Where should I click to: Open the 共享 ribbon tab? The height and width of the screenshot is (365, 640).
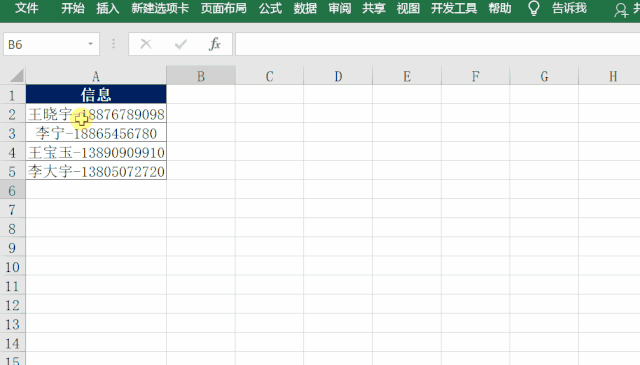(x=374, y=8)
